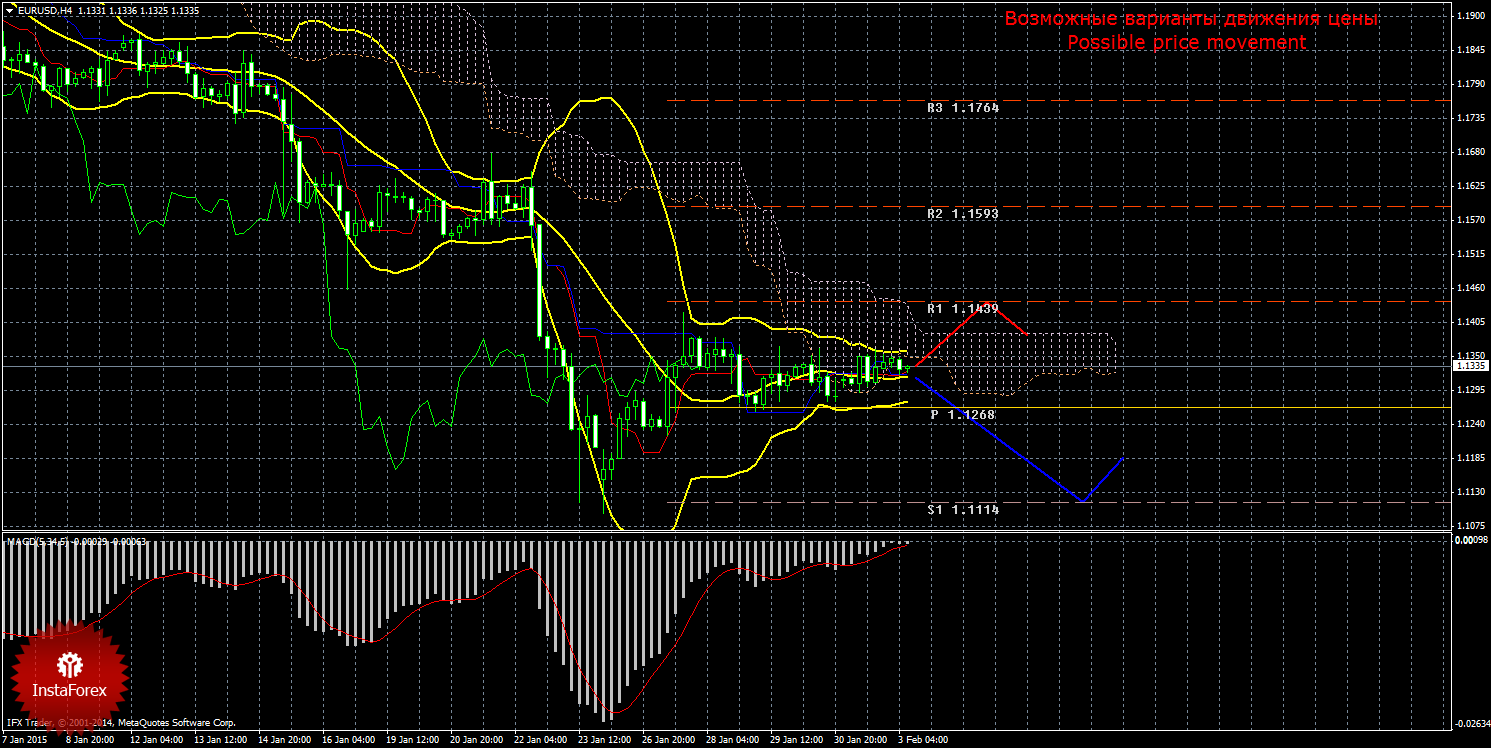Click the 1.1075 price scale value
Screen dimensions: 1491x748
[x=1469, y=526]
